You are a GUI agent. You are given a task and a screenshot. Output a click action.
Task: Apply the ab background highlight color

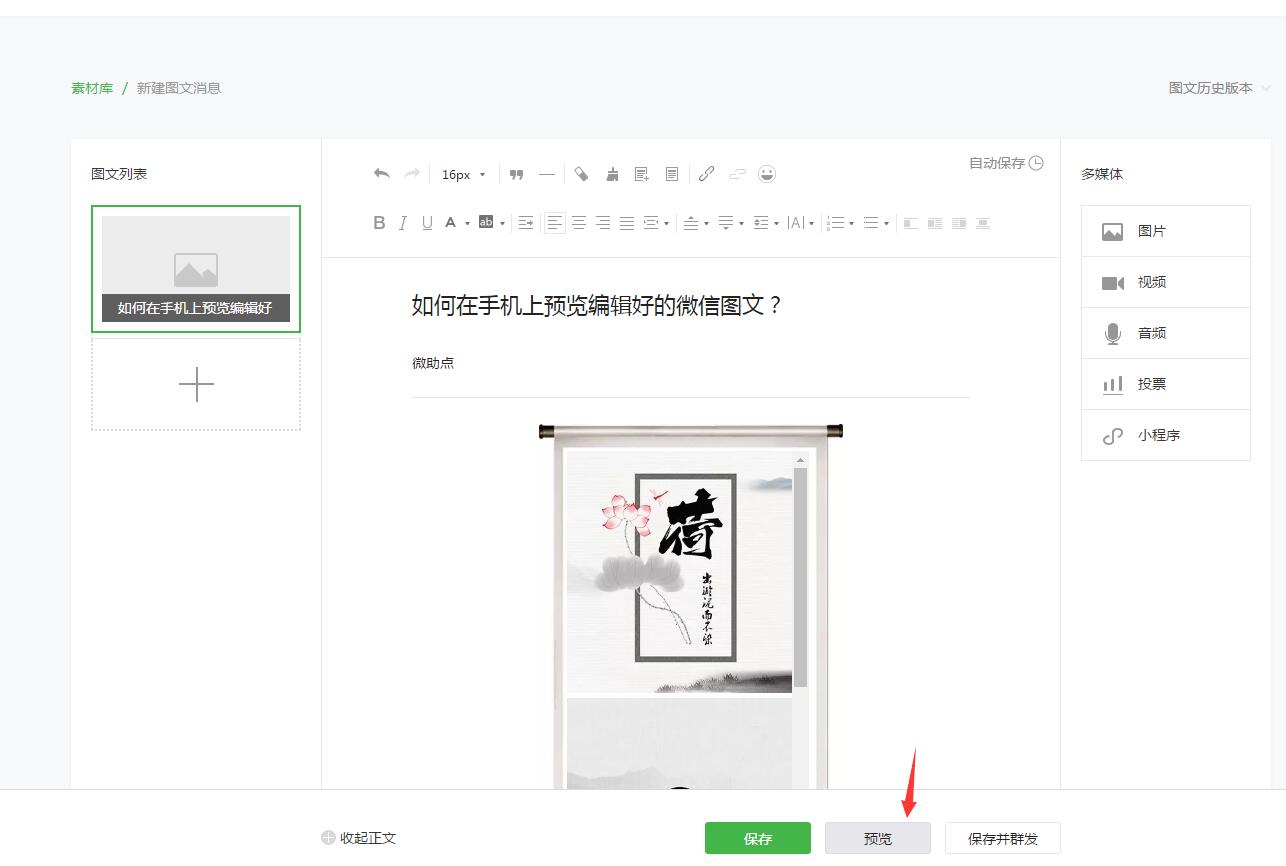(486, 223)
